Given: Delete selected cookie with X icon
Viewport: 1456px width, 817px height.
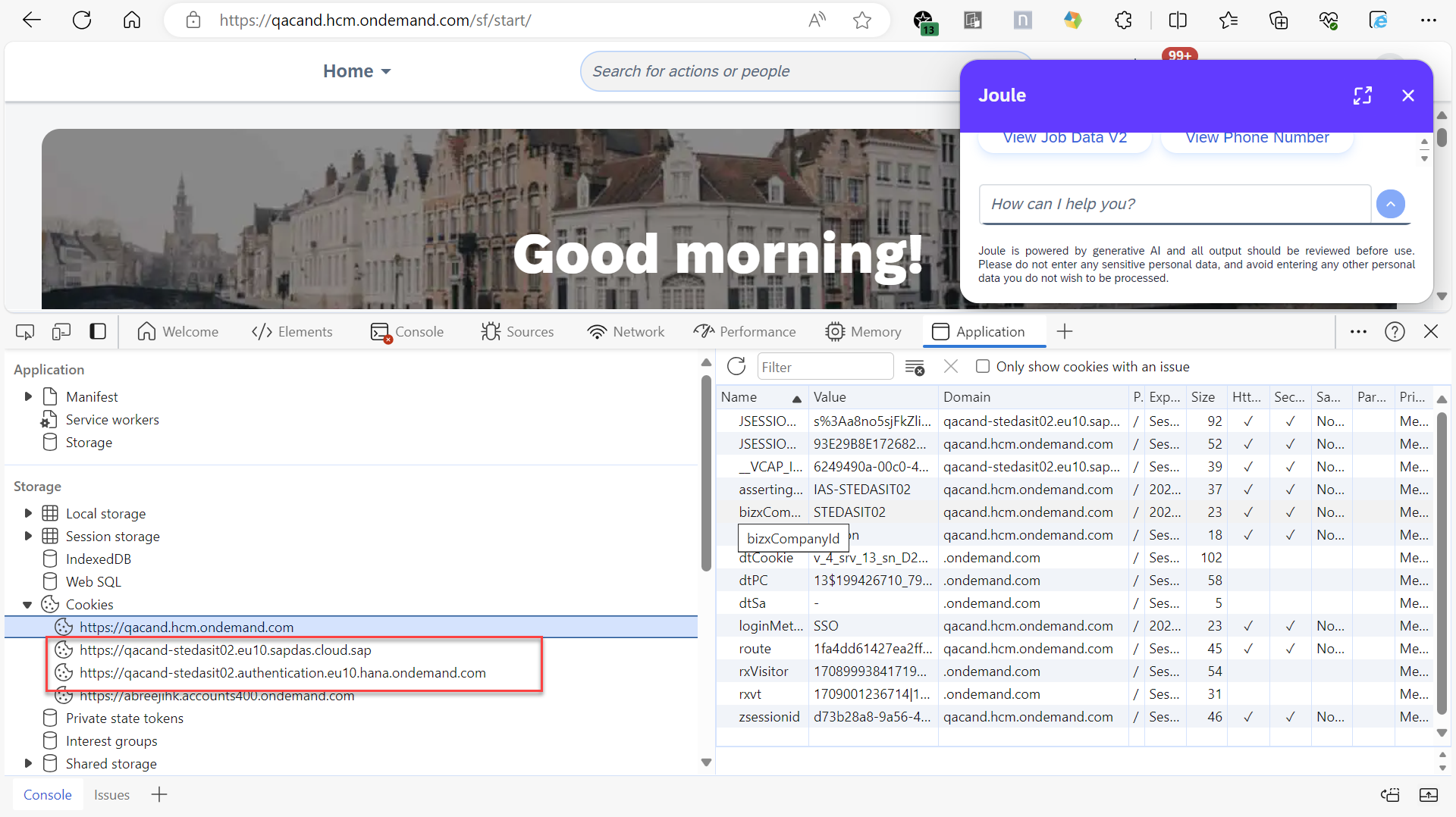Looking at the screenshot, I should [x=951, y=367].
